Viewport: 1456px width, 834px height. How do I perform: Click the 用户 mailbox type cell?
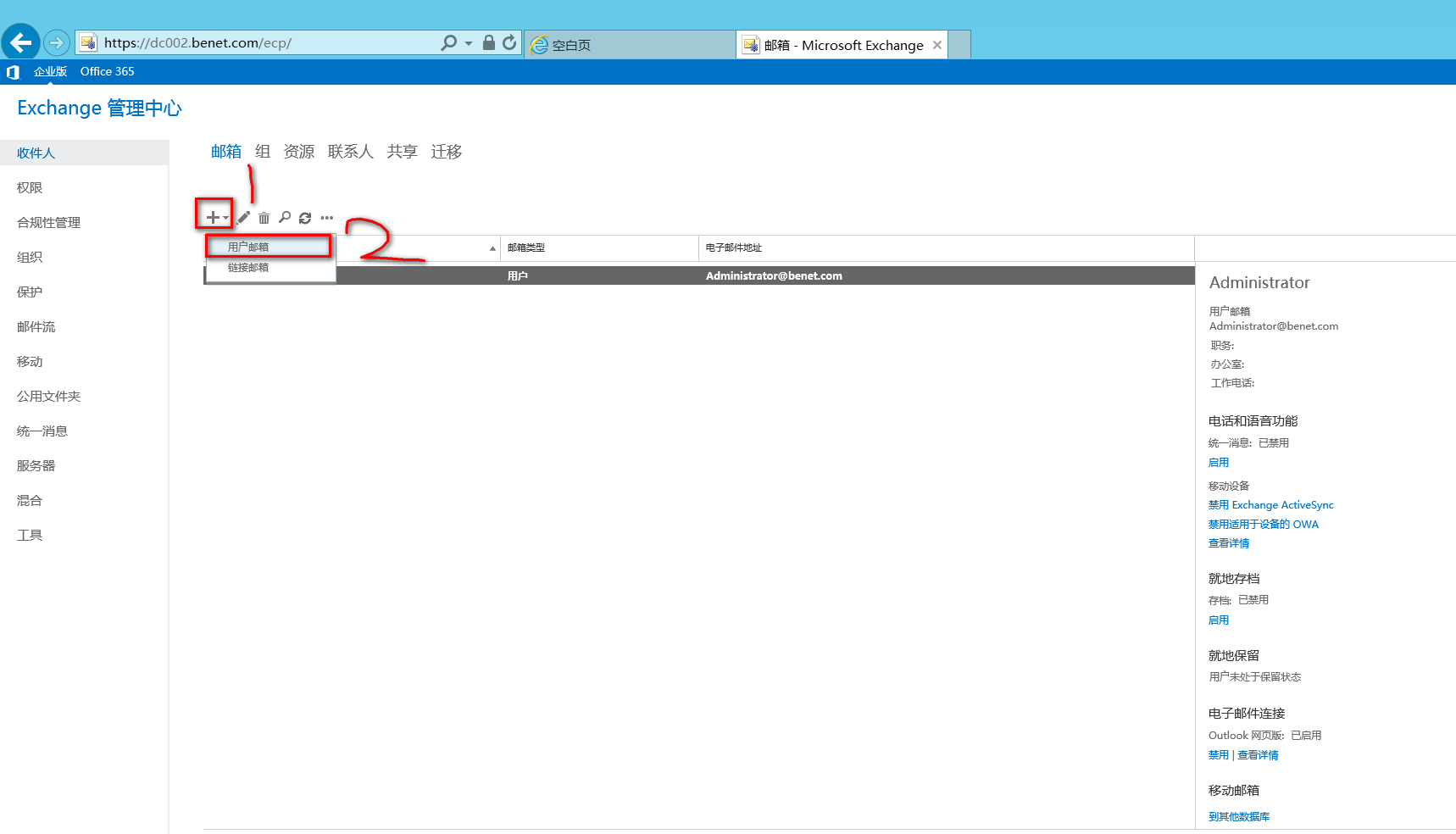518,276
